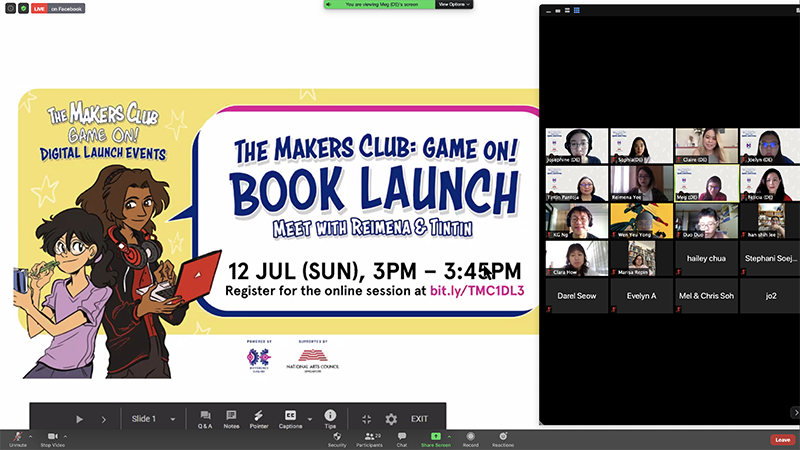Switch video panel to thumbnail strip view
The image size is (800, 450).
(x=567, y=11)
